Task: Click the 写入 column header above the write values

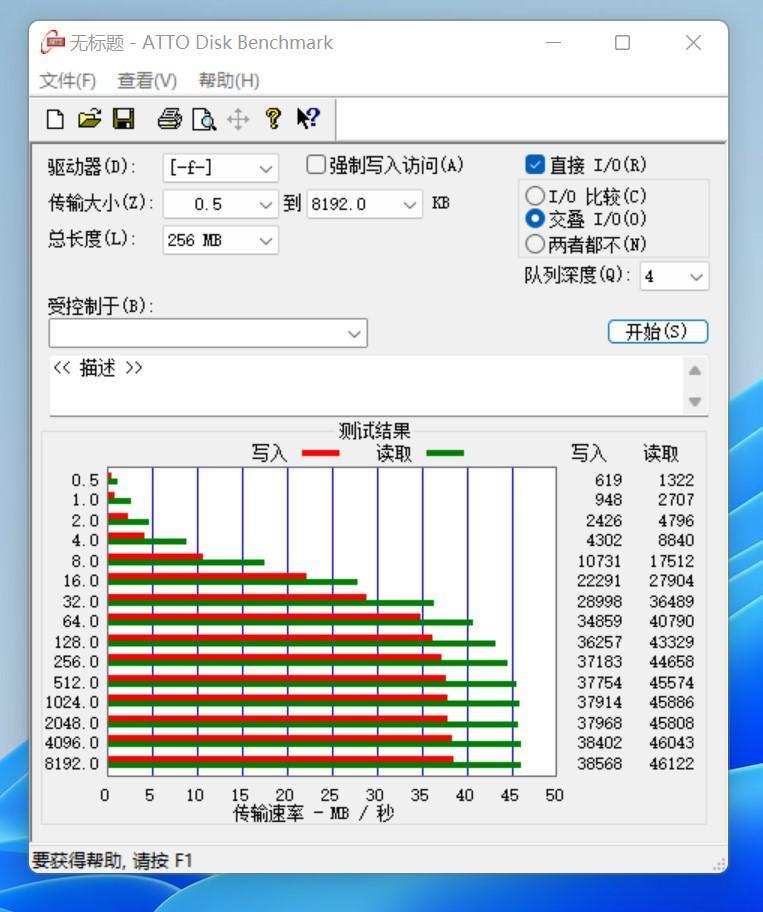Action: click(589, 454)
